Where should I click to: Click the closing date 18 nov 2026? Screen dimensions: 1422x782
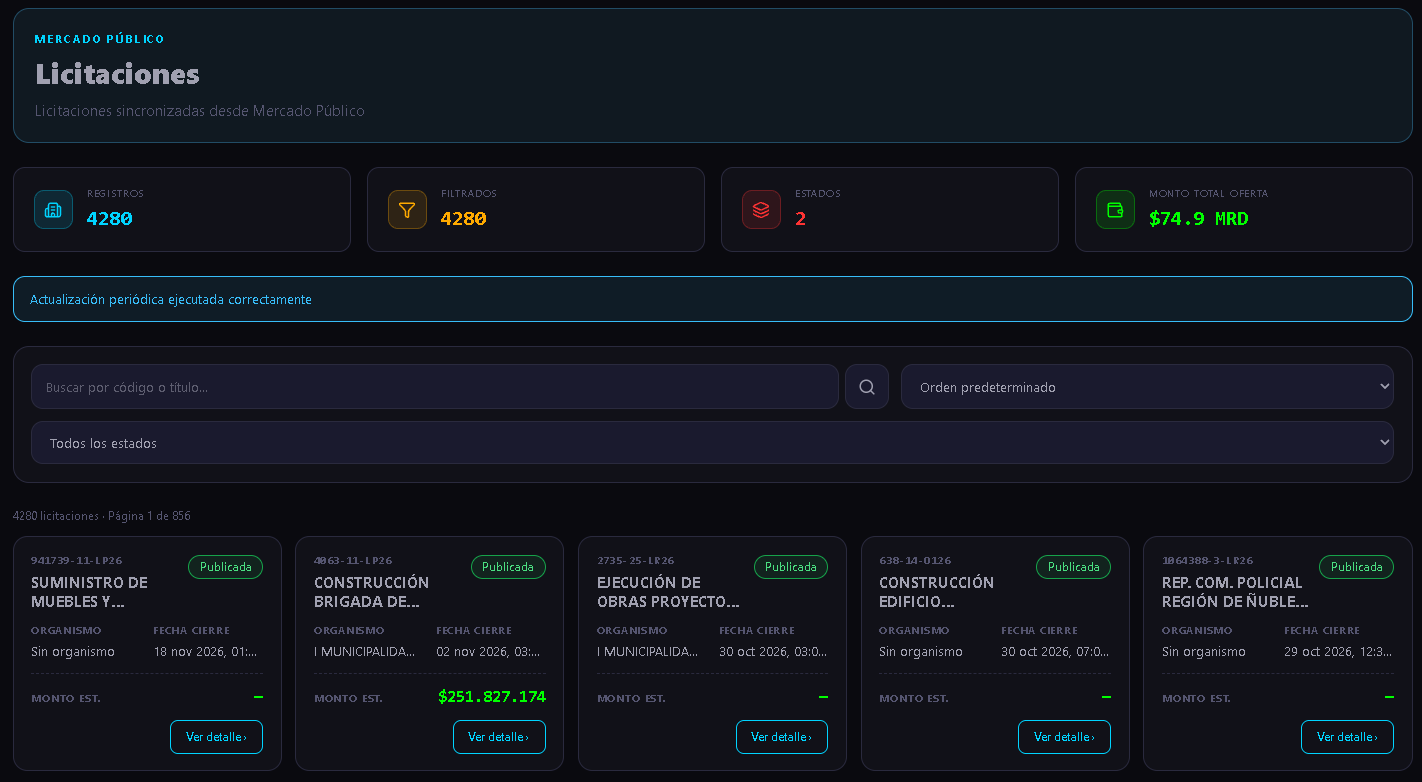point(205,652)
